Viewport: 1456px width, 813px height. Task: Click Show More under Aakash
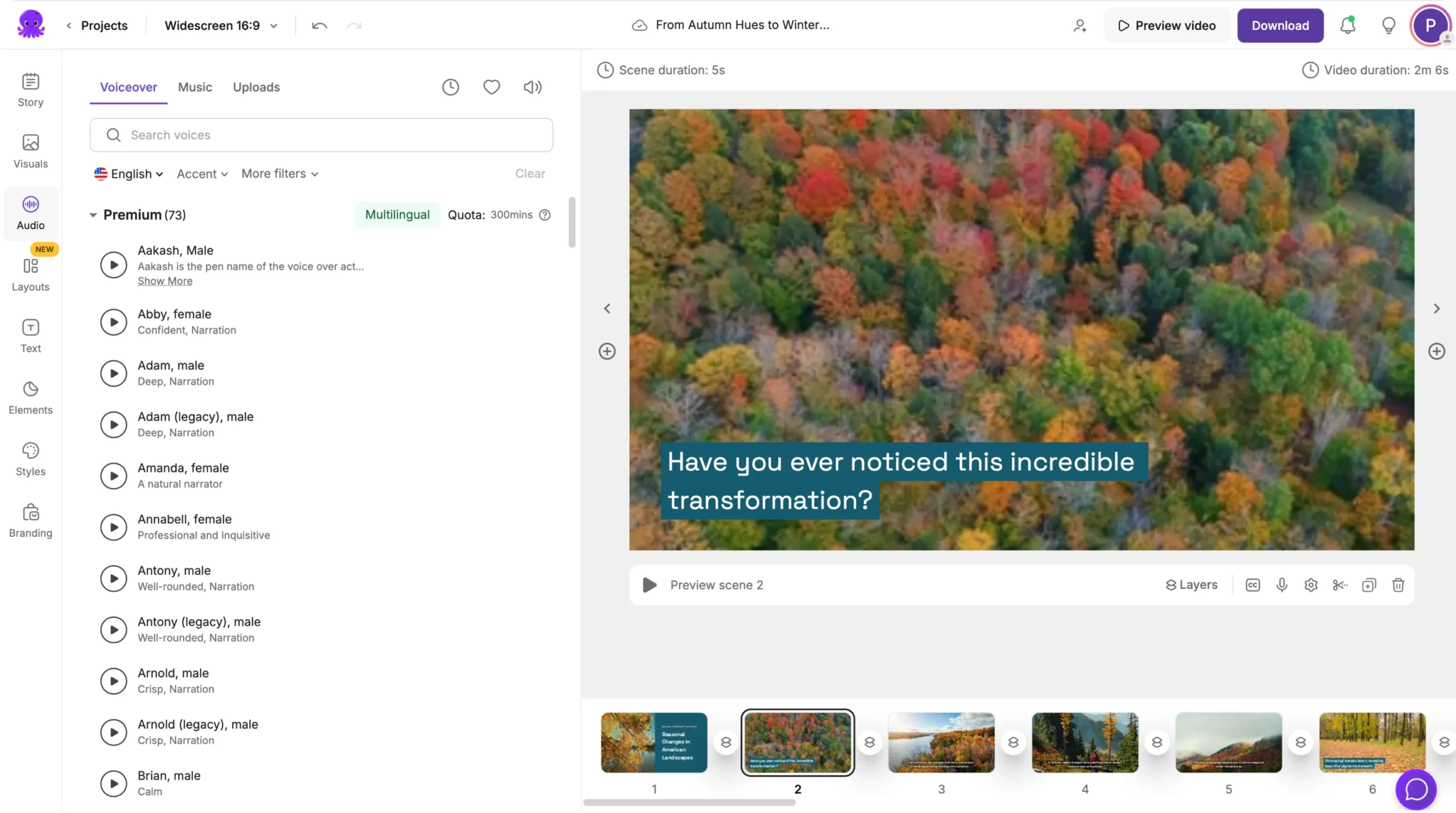pos(165,281)
